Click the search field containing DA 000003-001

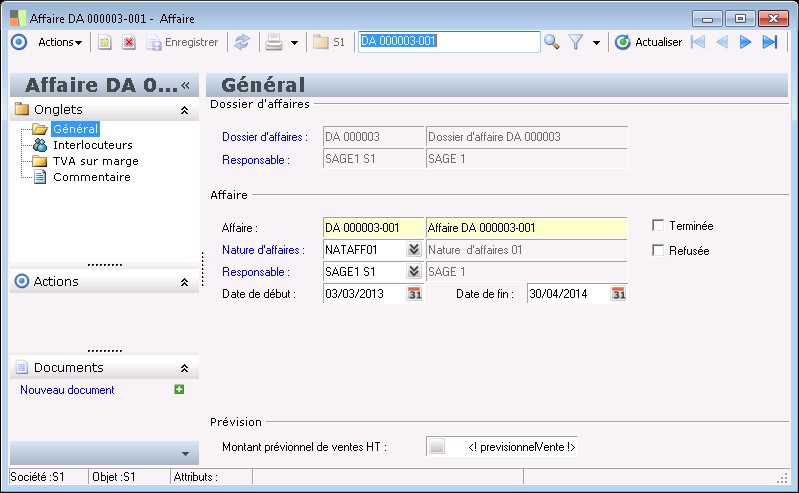449,41
